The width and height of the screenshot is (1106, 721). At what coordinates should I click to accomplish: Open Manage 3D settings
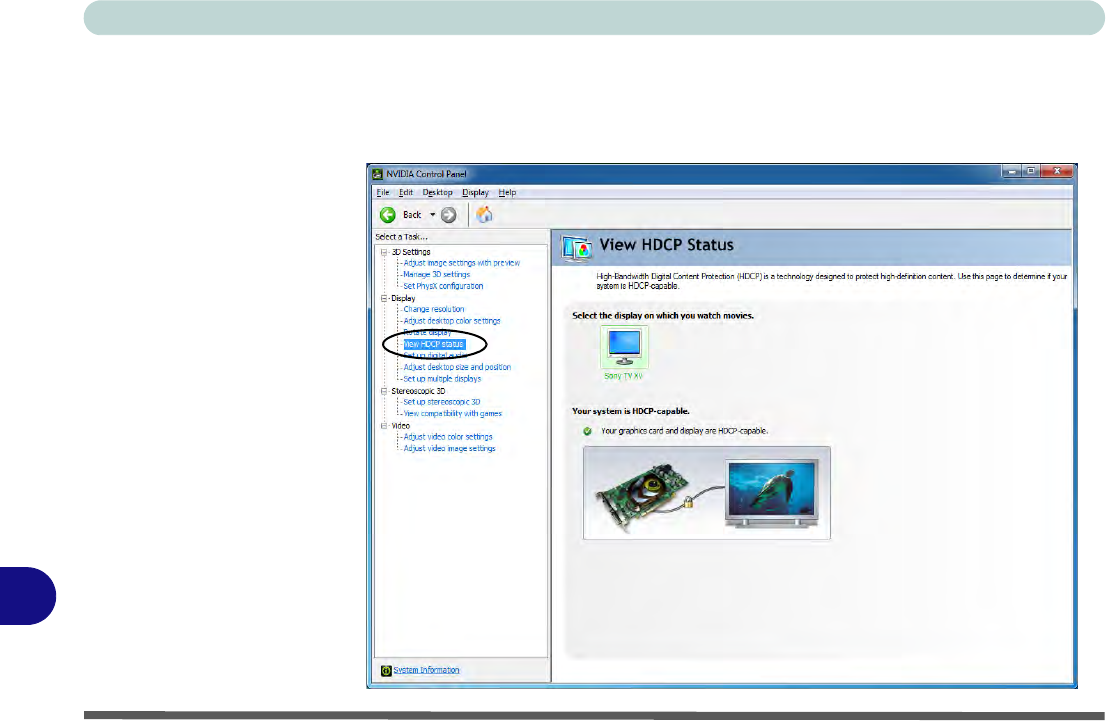click(x=436, y=274)
